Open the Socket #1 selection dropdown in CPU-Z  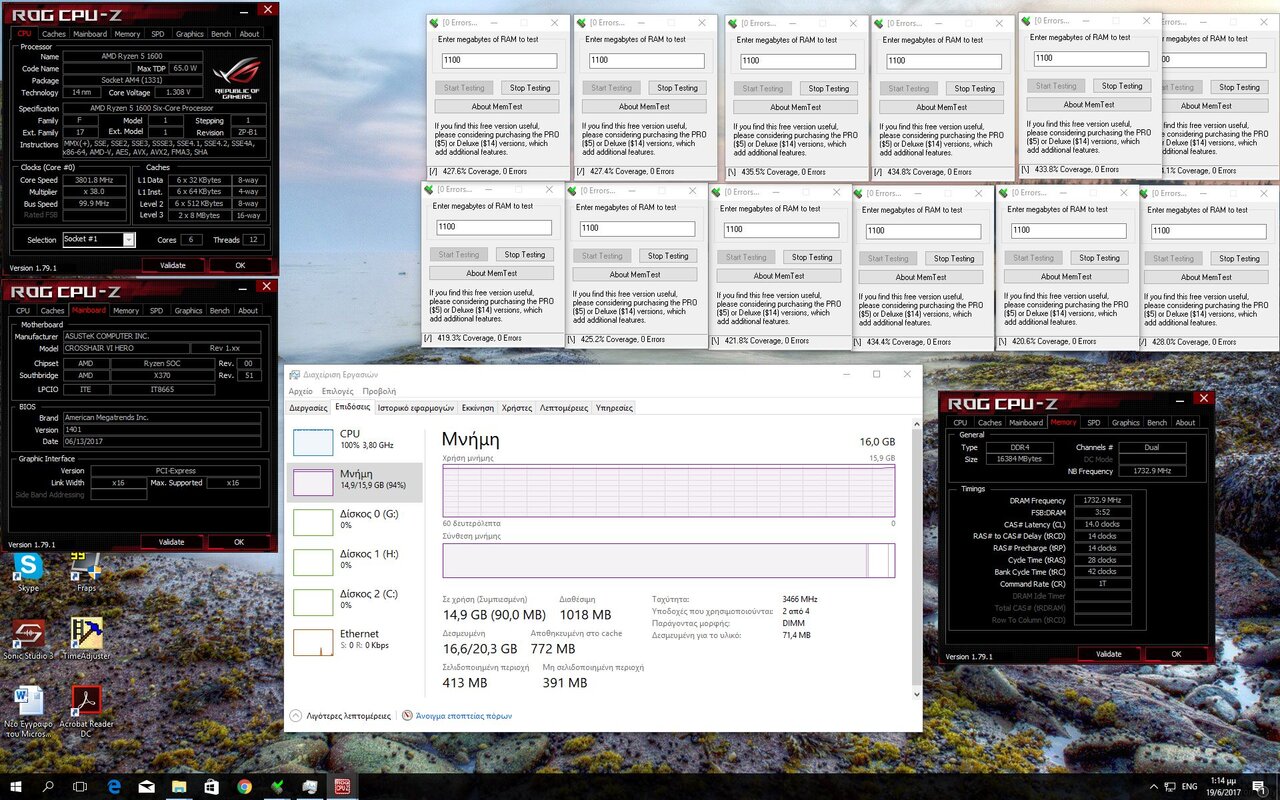[129, 240]
